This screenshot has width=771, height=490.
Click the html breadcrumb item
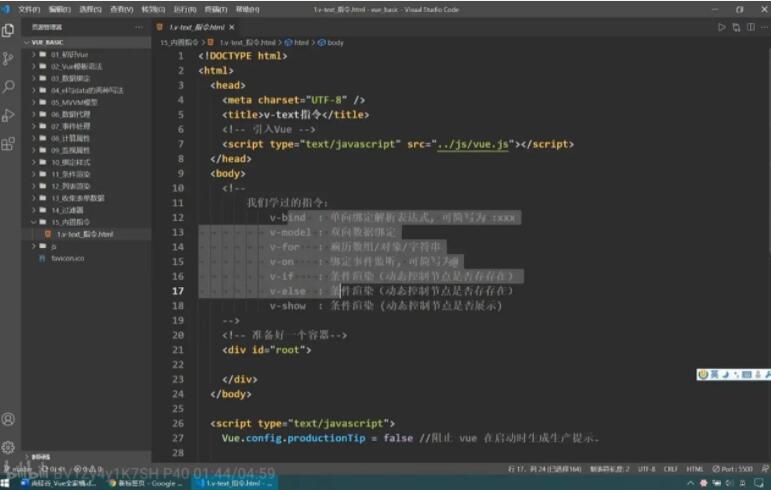297,43
